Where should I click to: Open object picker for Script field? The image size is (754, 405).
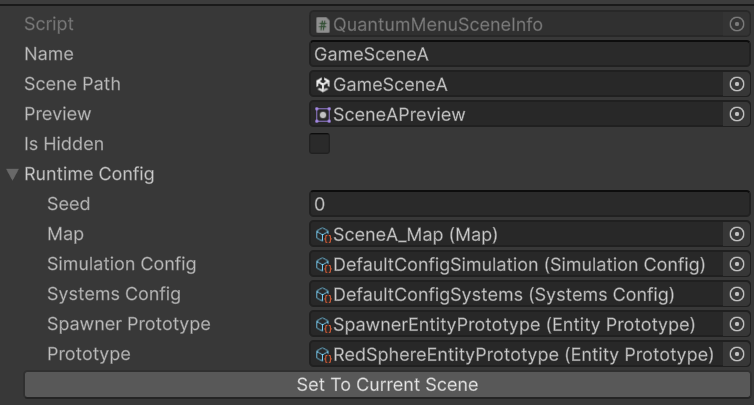tap(737, 24)
